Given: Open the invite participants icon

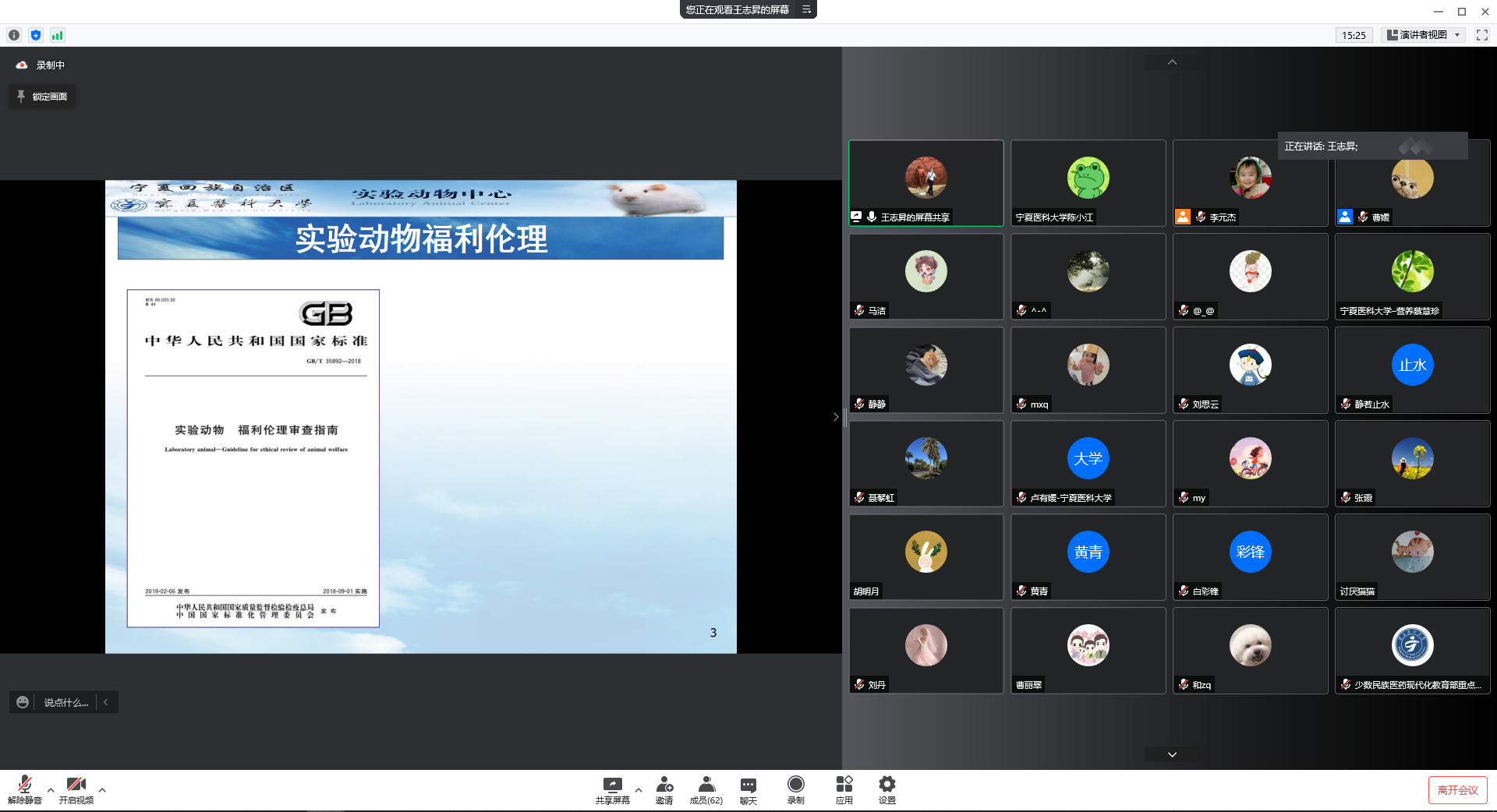Looking at the screenshot, I should coord(664,786).
